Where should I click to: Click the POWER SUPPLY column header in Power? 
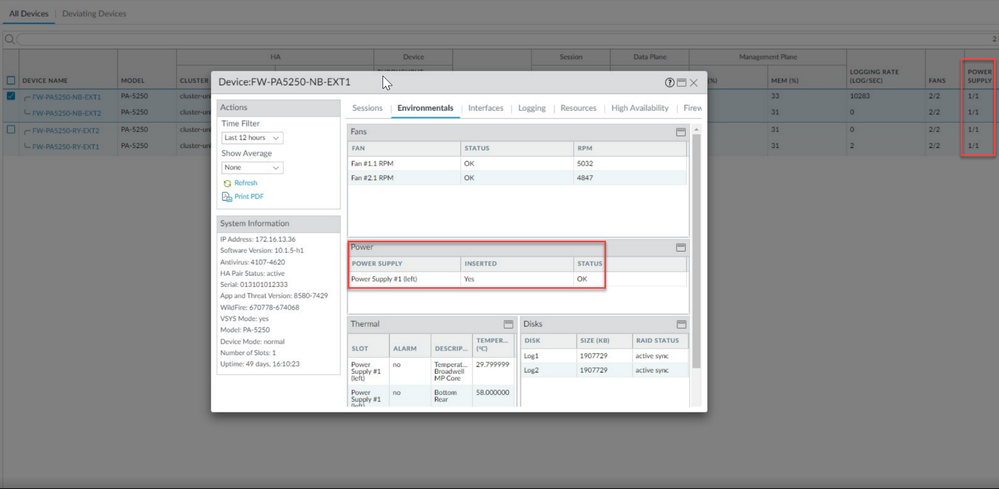tap(404, 264)
